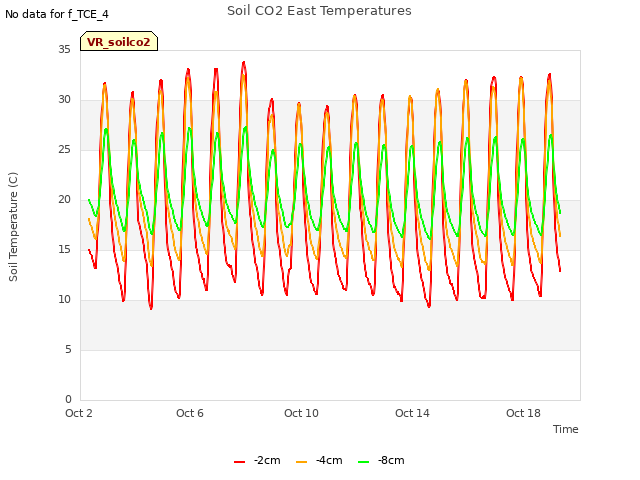Click the 15 y-axis tick label

click(x=64, y=249)
